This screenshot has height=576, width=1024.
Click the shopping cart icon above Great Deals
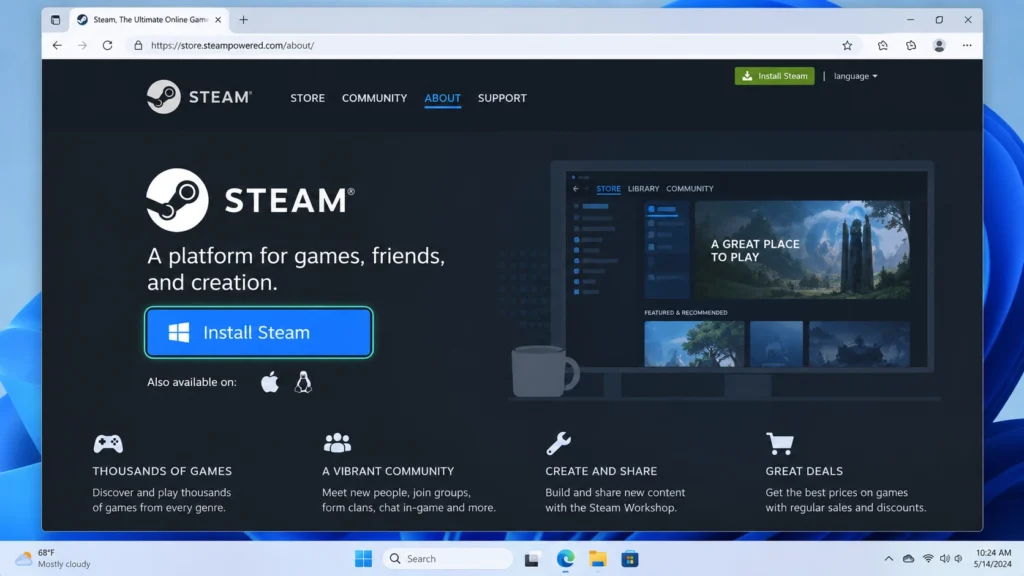pos(780,443)
